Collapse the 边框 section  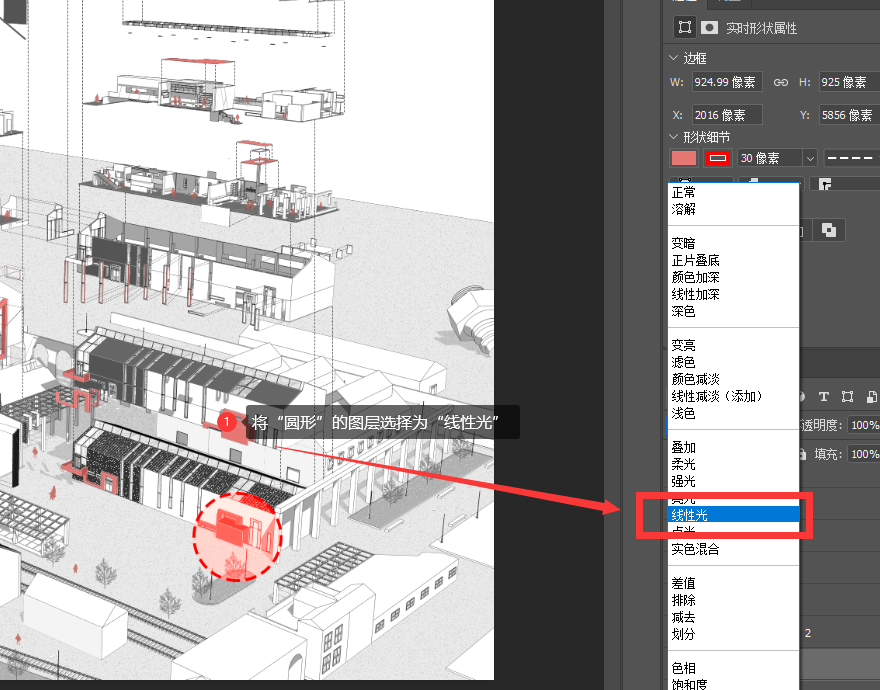674,58
